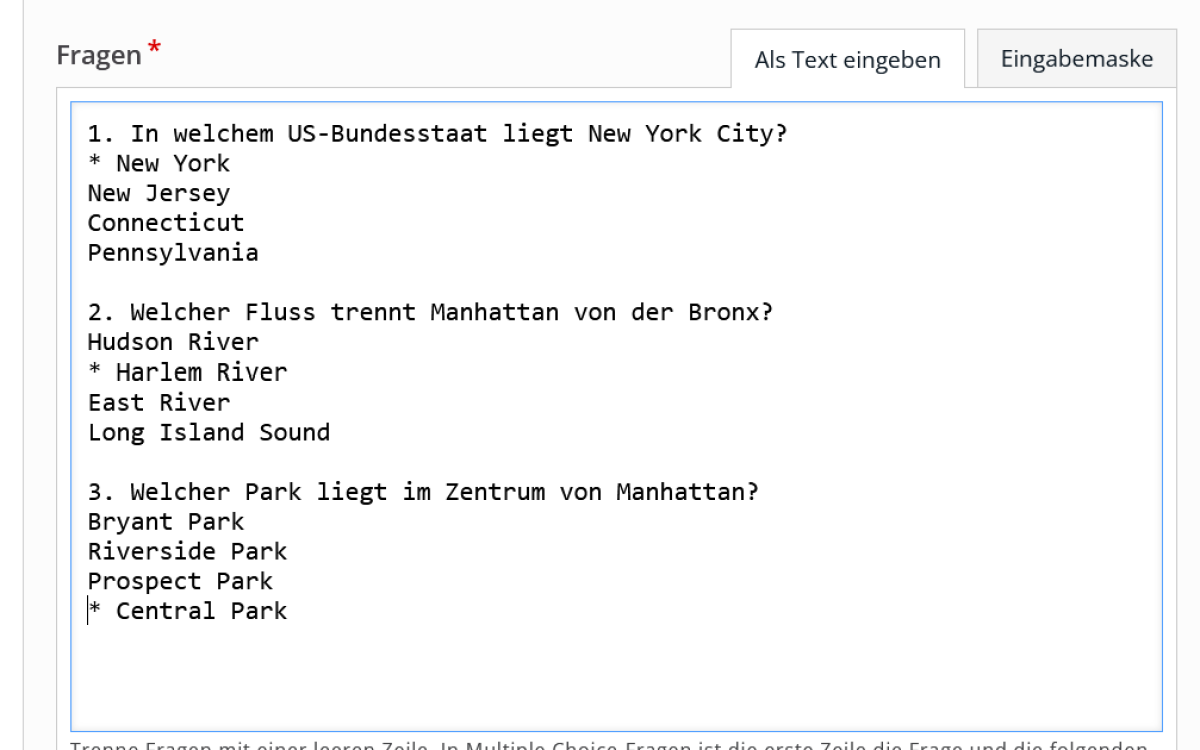The width and height of the screenshot is (1200, 750).
Task: Click the '* New York' answer line
Action: click(159, 163)
